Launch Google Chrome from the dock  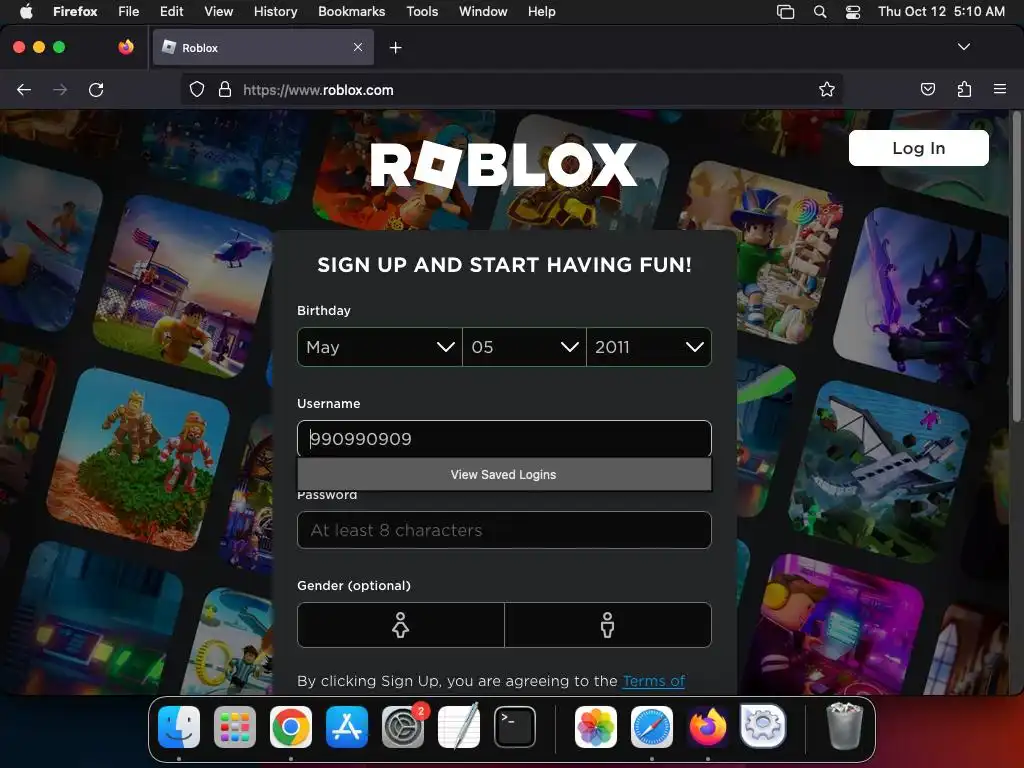pos(291,726)
